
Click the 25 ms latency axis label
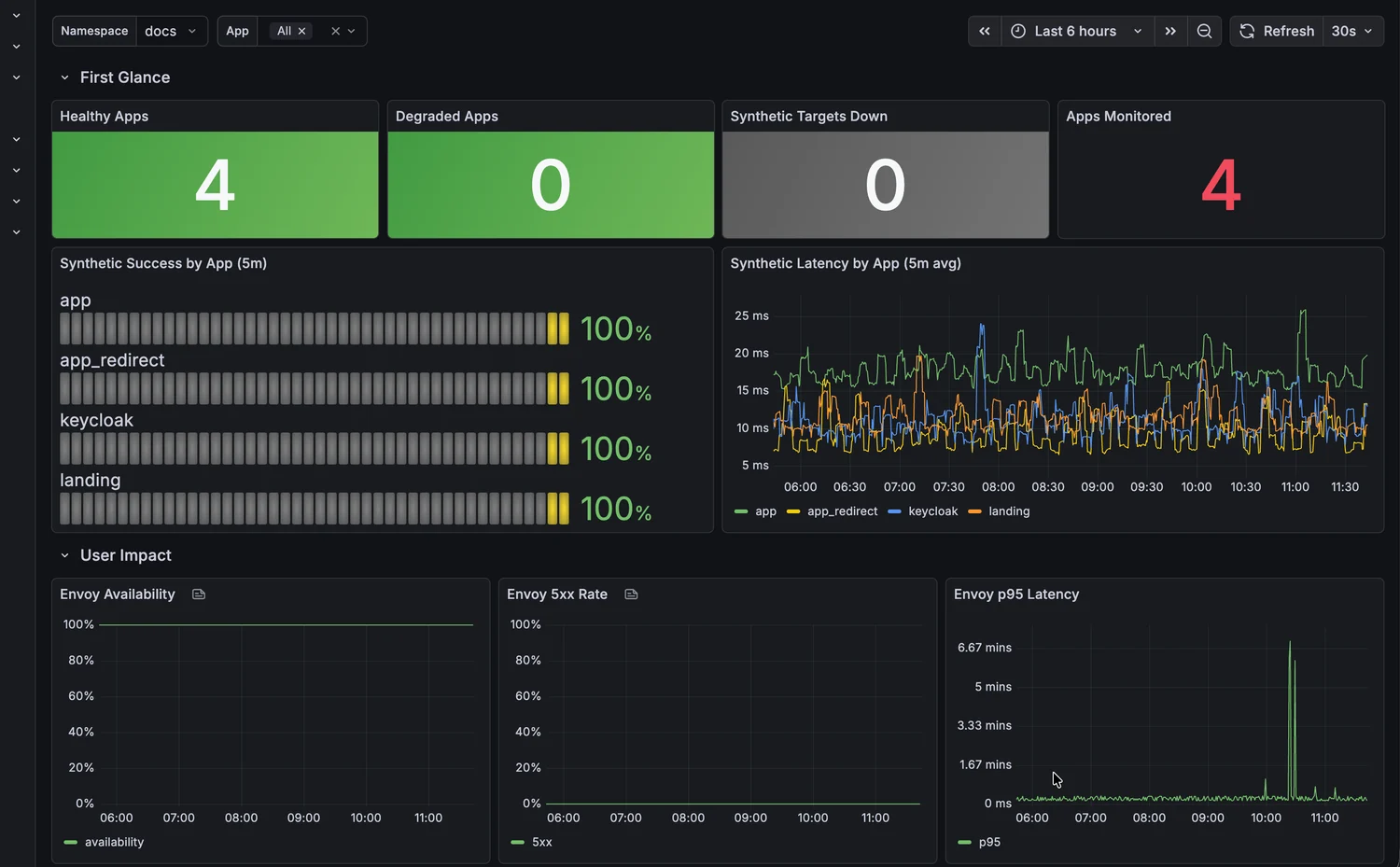click(751, 315)
